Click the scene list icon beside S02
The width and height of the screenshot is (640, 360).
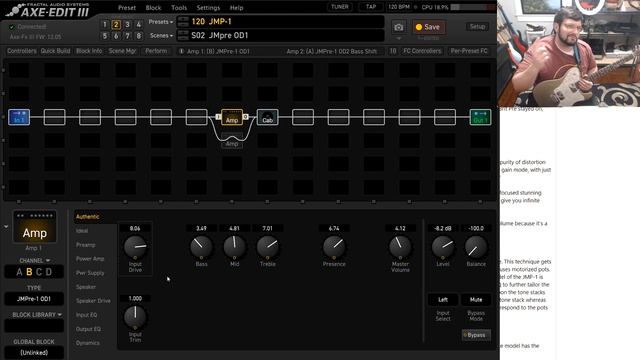[x=183, y=36]
